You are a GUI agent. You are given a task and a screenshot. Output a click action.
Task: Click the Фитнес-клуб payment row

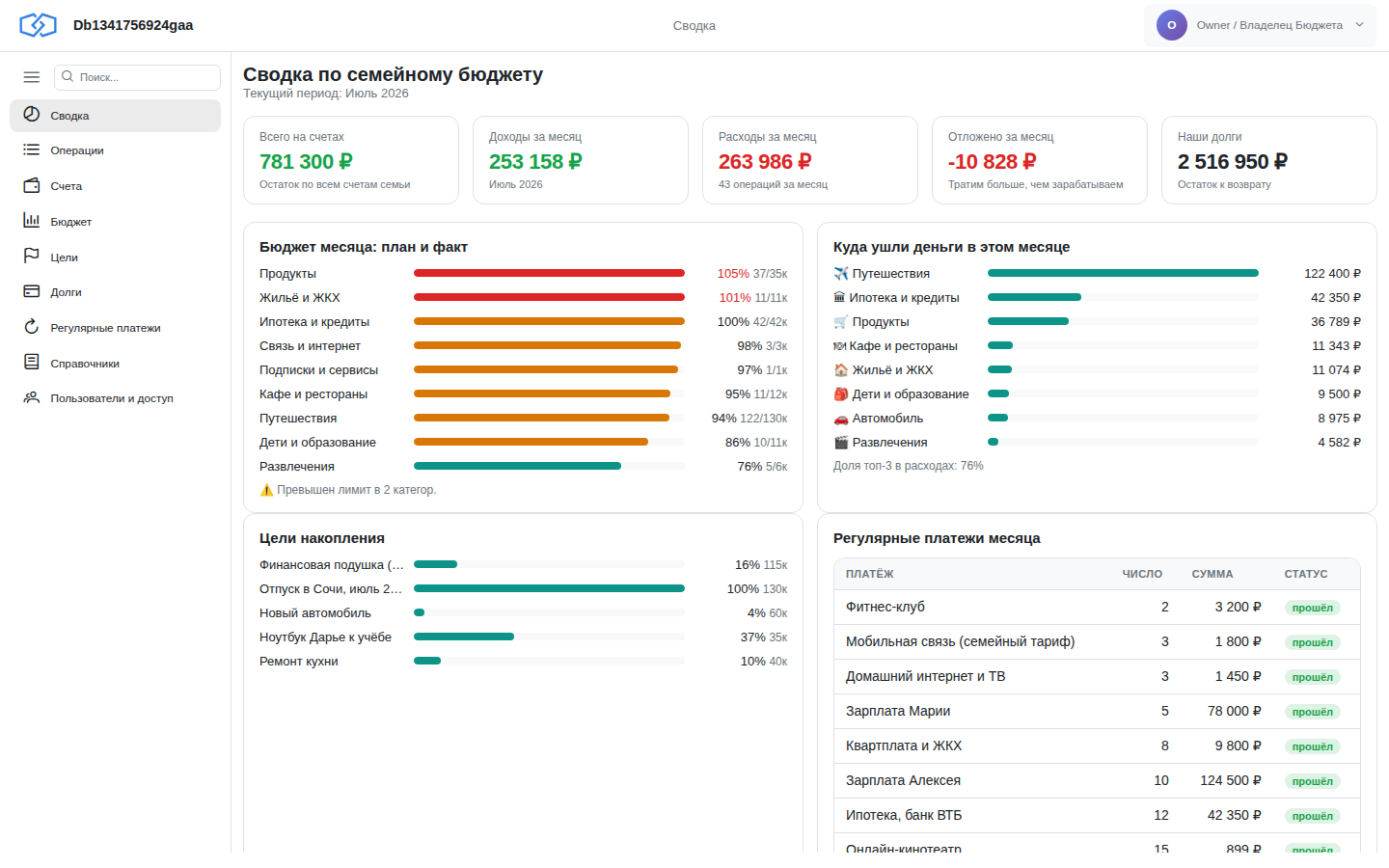pos(1097,608)
